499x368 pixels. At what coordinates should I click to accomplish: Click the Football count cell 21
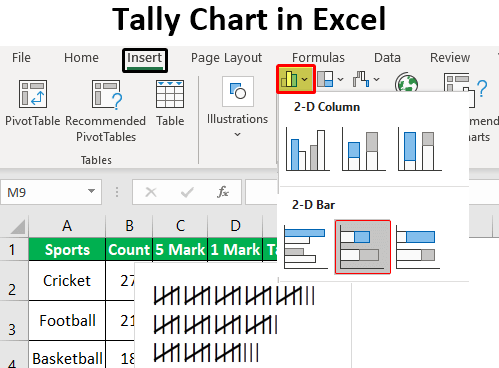click(x=121, y=321)
